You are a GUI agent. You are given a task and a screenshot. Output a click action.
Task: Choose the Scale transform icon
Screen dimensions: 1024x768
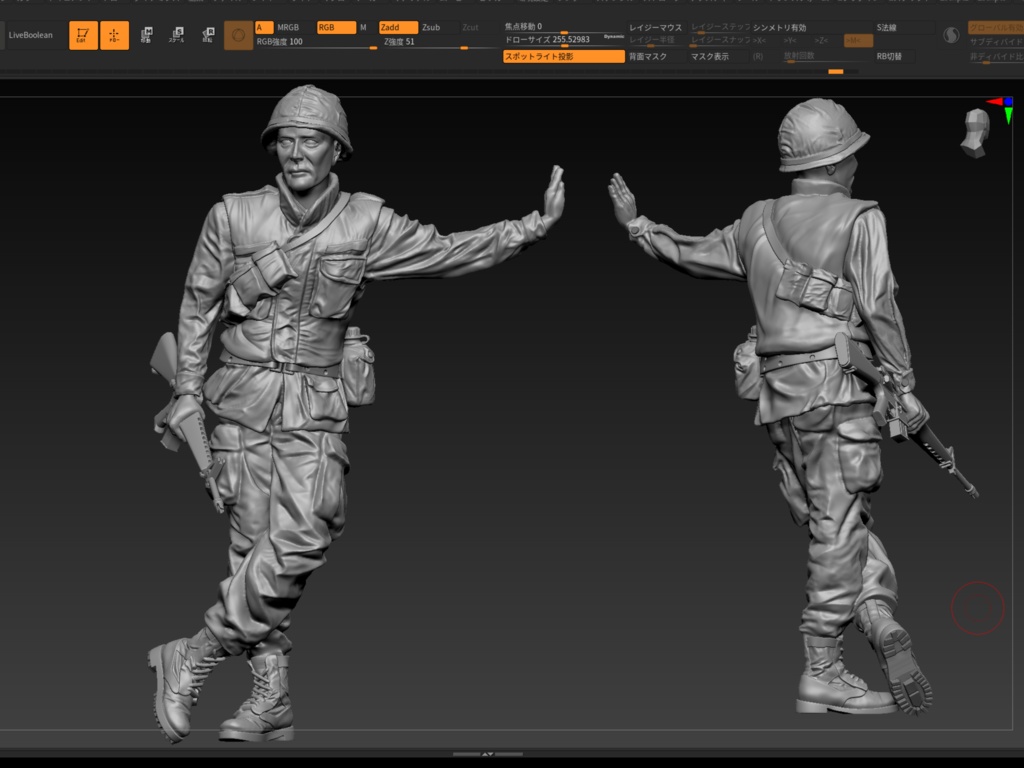point(177,36)
